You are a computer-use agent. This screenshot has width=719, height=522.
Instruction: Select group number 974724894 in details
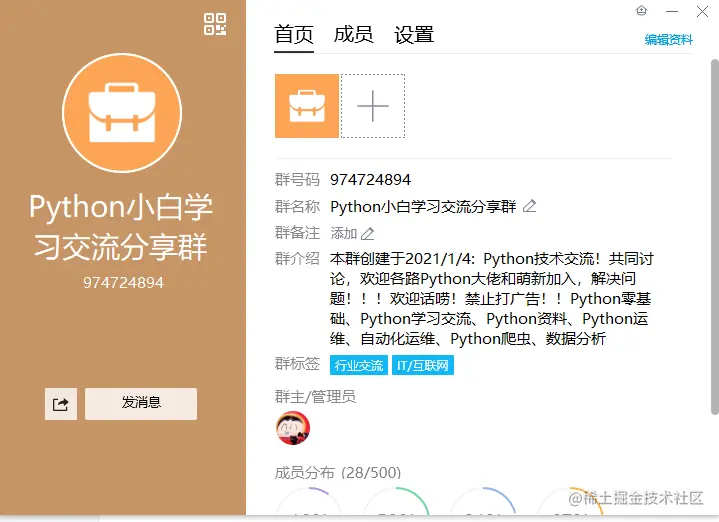(x=371, y=179)
